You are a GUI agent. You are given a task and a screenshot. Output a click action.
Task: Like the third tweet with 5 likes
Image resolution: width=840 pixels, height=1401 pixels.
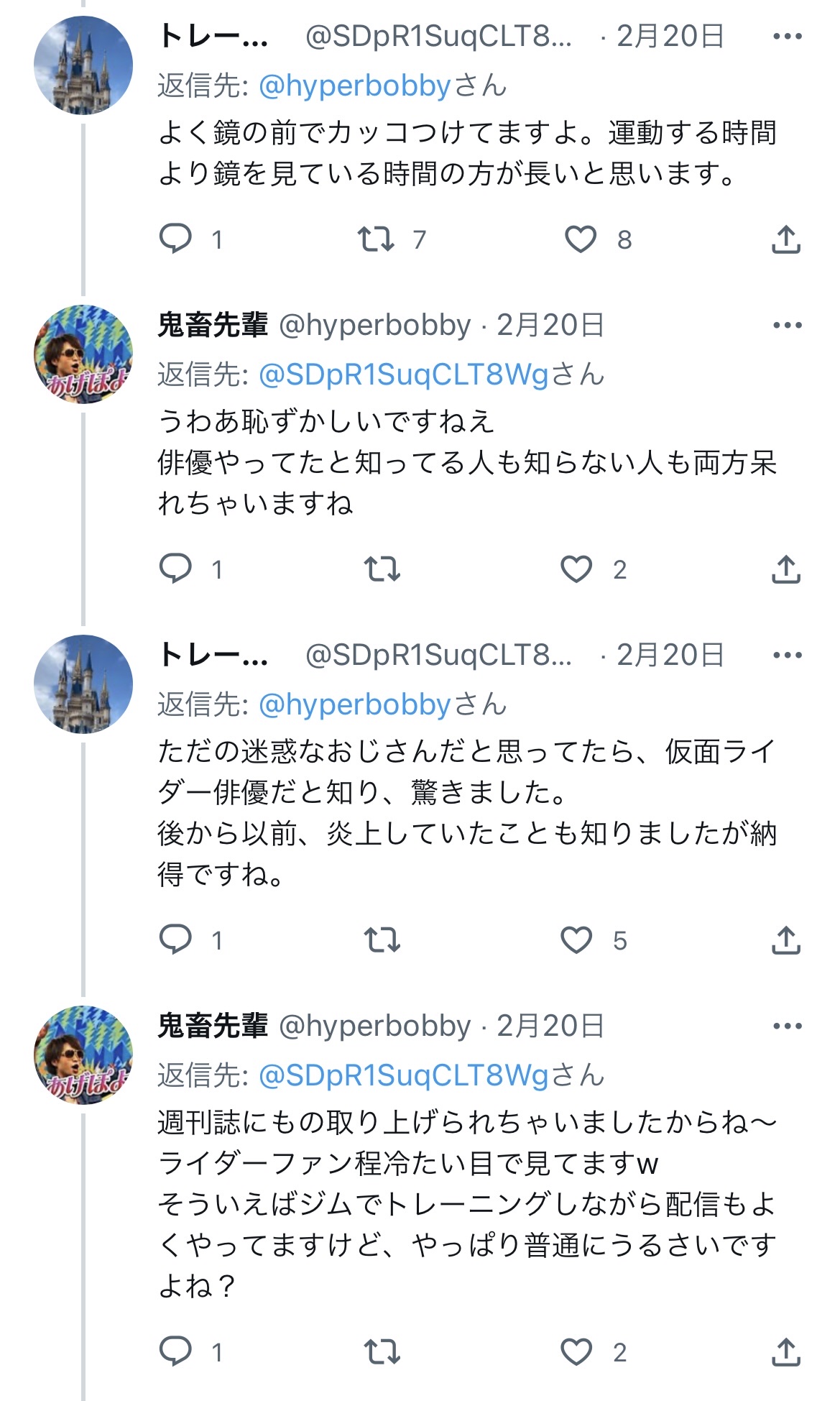click(x=576, y=940)
